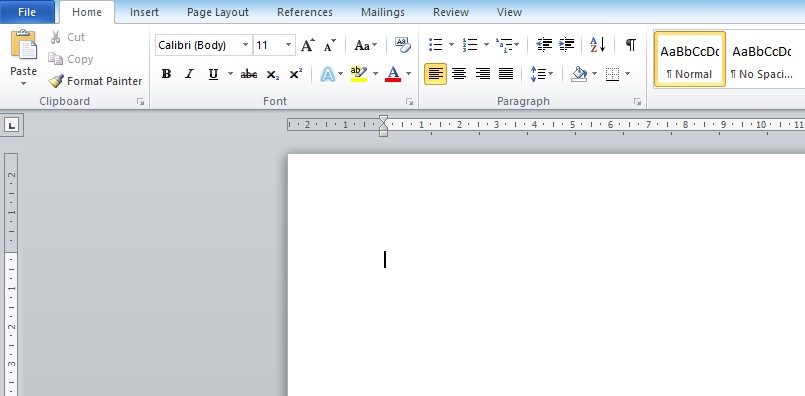Image resolution: width=805 pixels, height=396 pixels.
Task: Grow font size with the large A icon
Action: point(308,45)
